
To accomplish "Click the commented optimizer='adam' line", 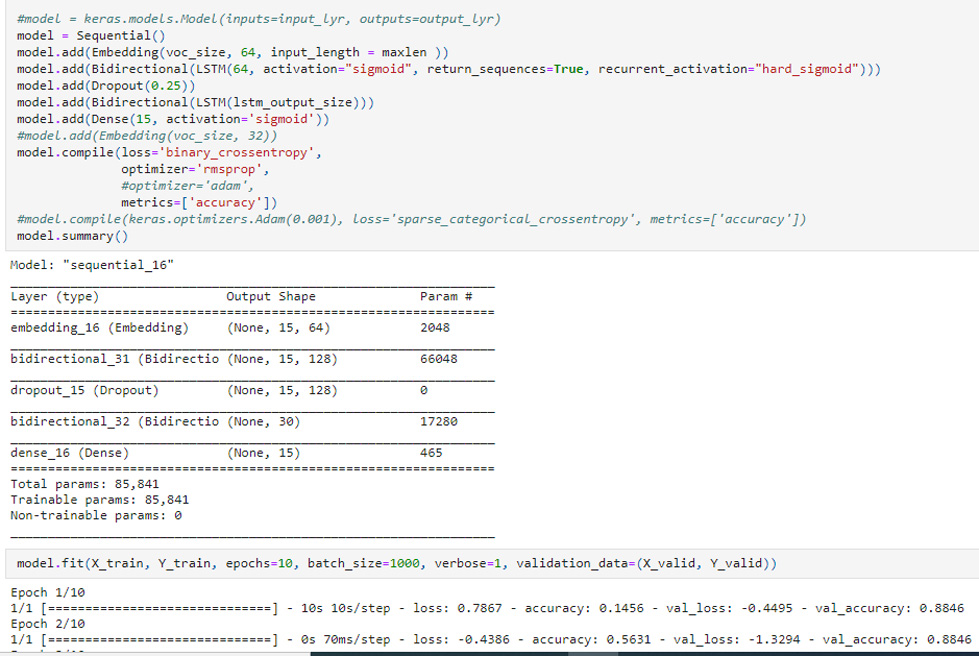I will click(x=187, y=186).
